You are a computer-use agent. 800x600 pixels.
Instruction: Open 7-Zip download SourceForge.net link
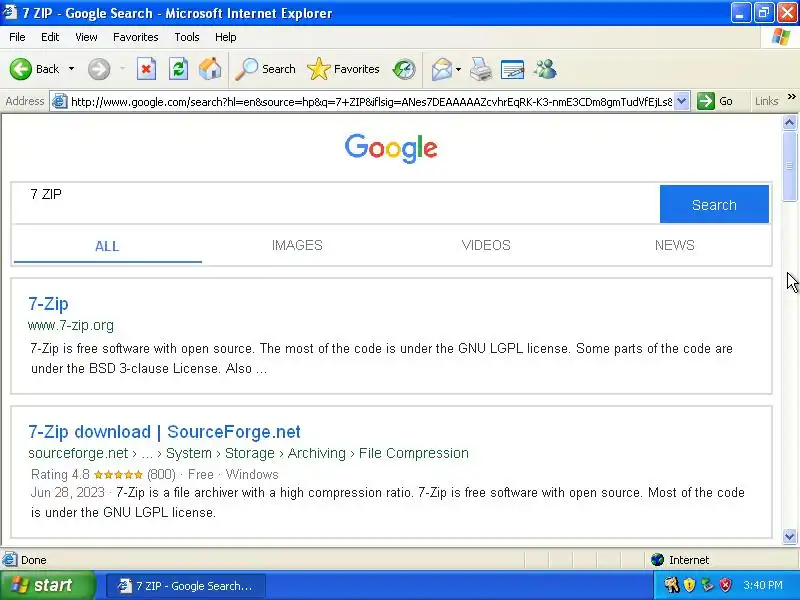[x=164, y=432]
